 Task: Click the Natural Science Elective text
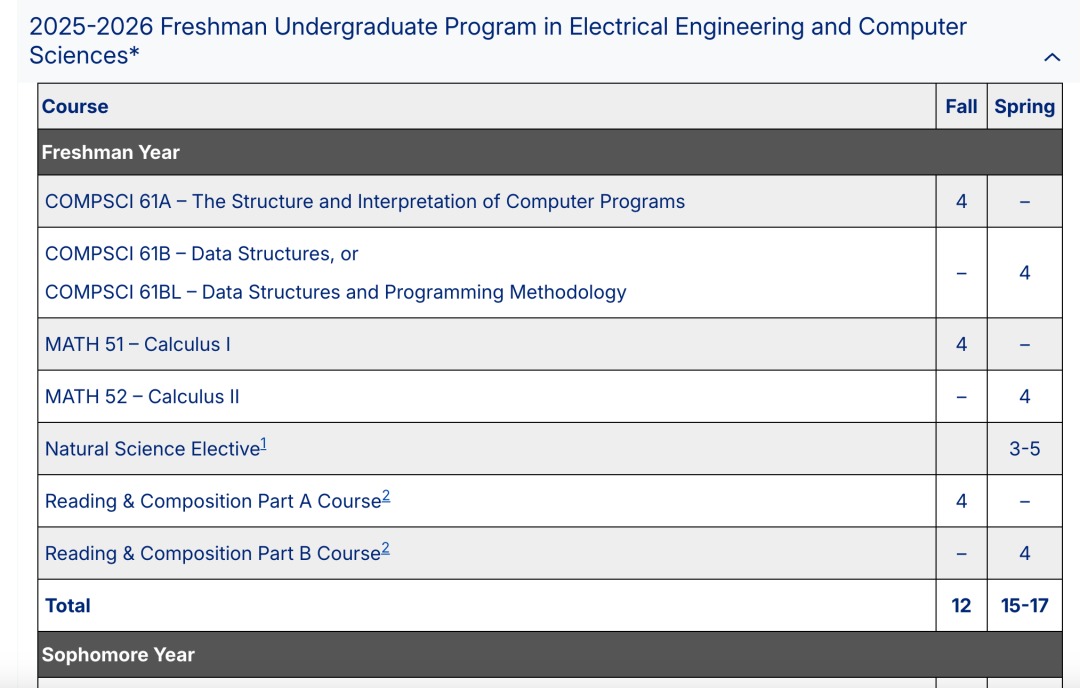151,450
